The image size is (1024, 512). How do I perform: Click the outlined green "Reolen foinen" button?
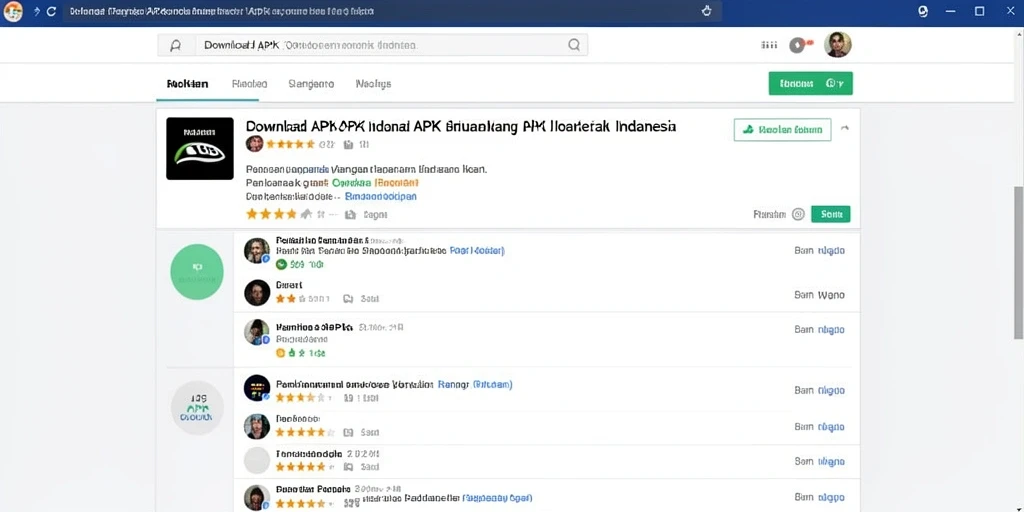782,130
